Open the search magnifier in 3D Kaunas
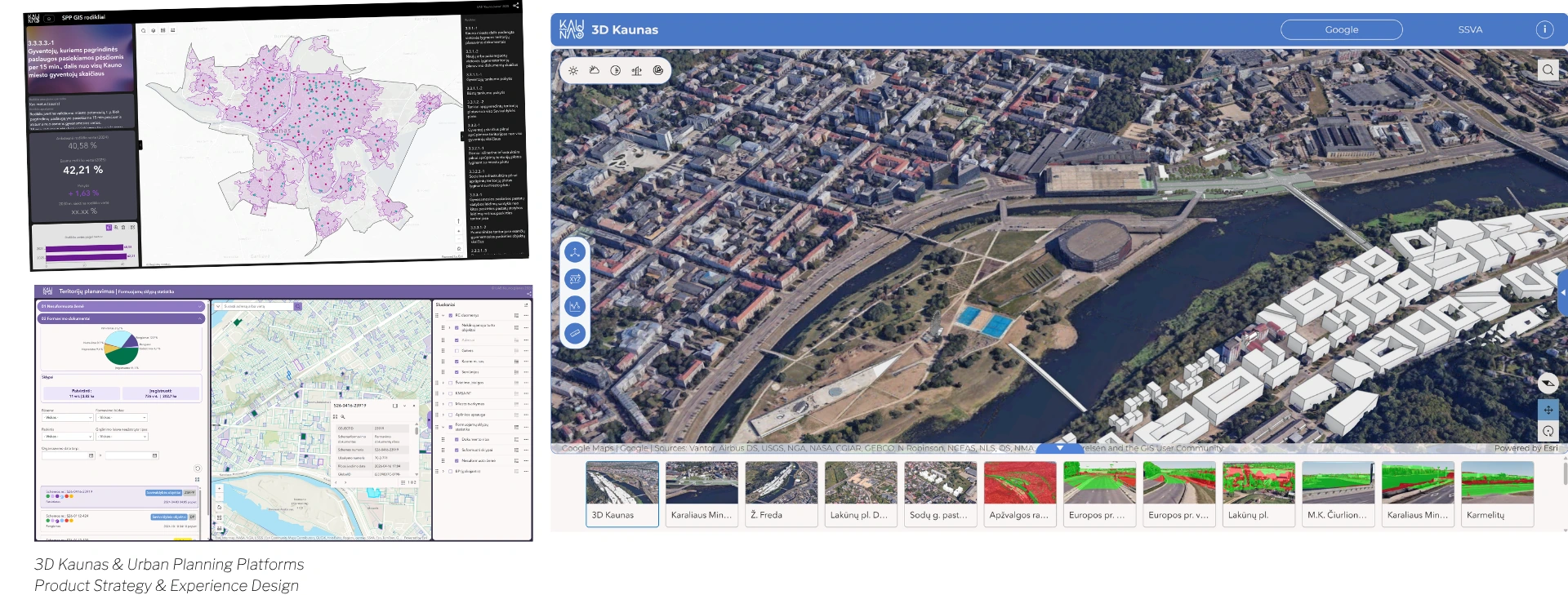The image size is (1568, 595). click(x=1548, y=70)
